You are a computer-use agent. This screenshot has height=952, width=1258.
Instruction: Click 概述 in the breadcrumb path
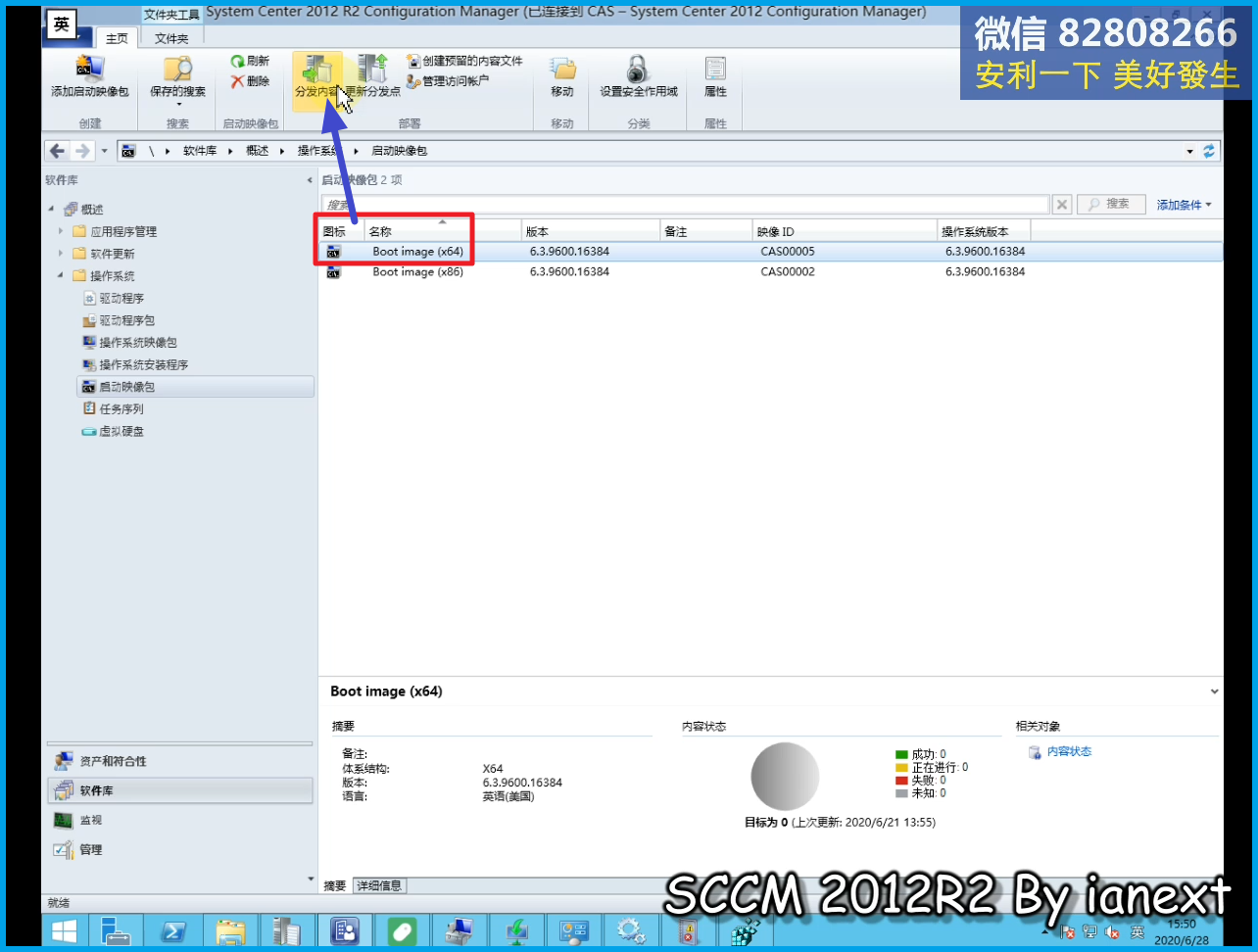[x=257, y=151]
